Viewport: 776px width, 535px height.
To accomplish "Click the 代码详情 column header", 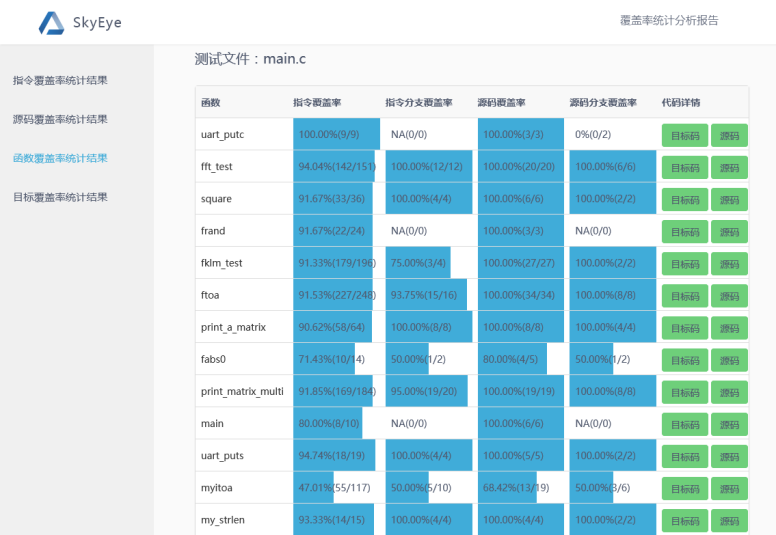I will 681,102.
